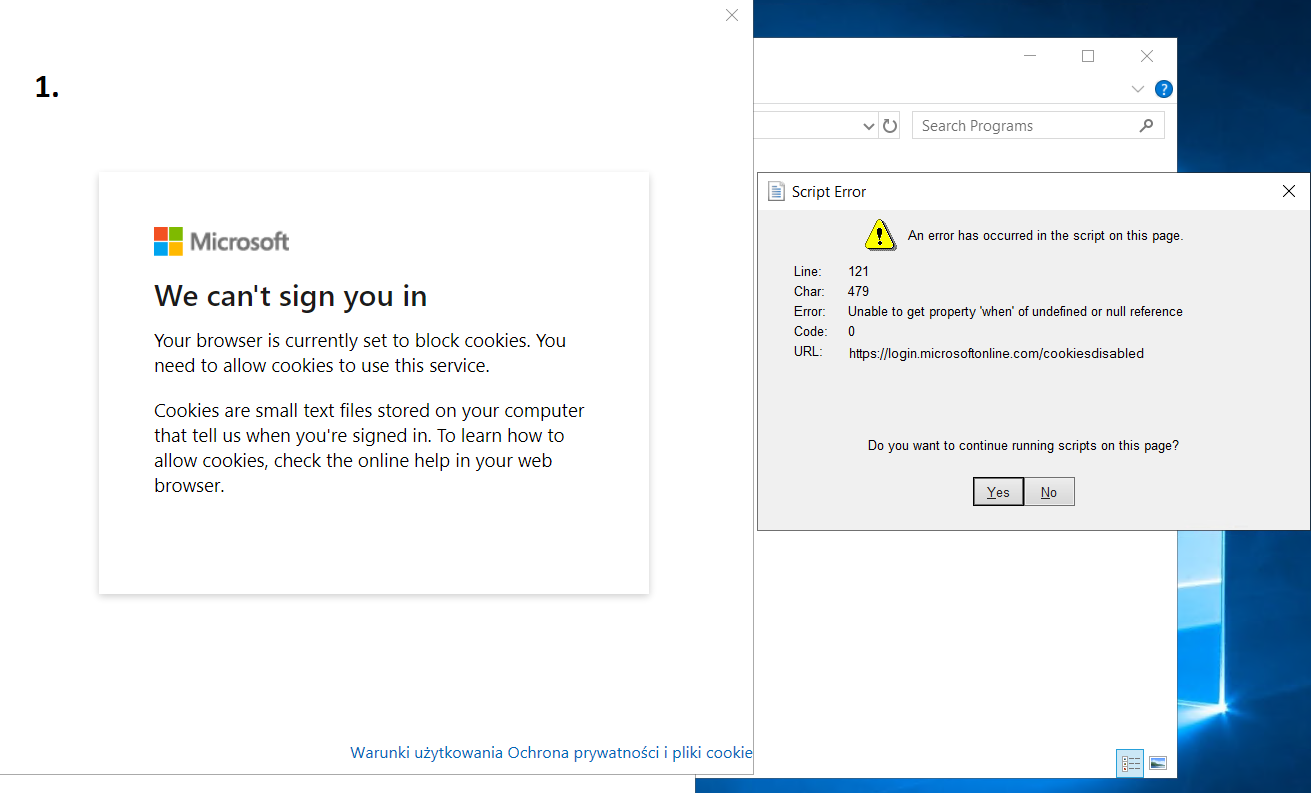The image size is (1311, 793).
Task: Expand the ribbon in the Programs window
Action: tap(1138, 89)
